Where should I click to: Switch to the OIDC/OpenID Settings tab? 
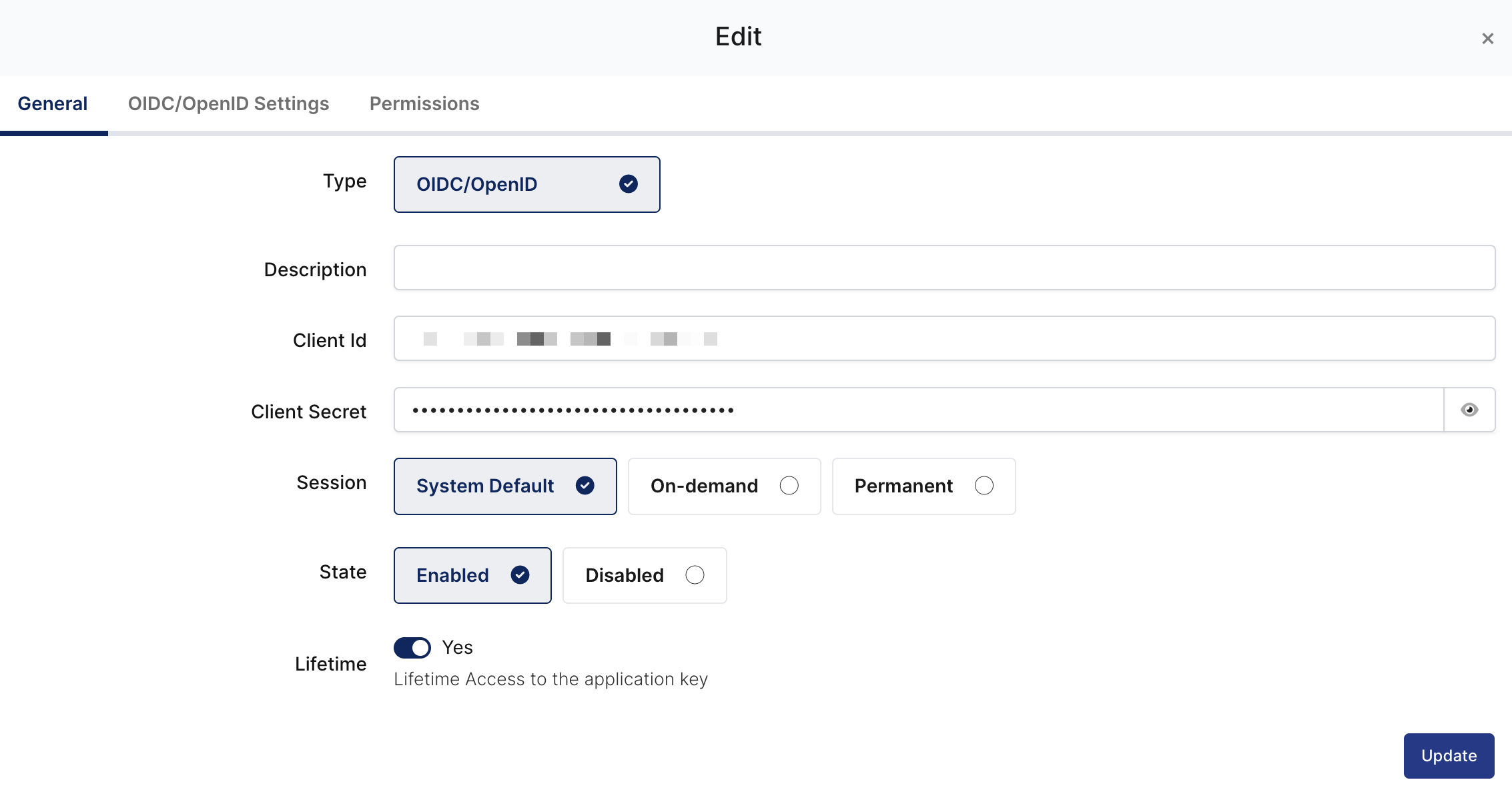228,104
